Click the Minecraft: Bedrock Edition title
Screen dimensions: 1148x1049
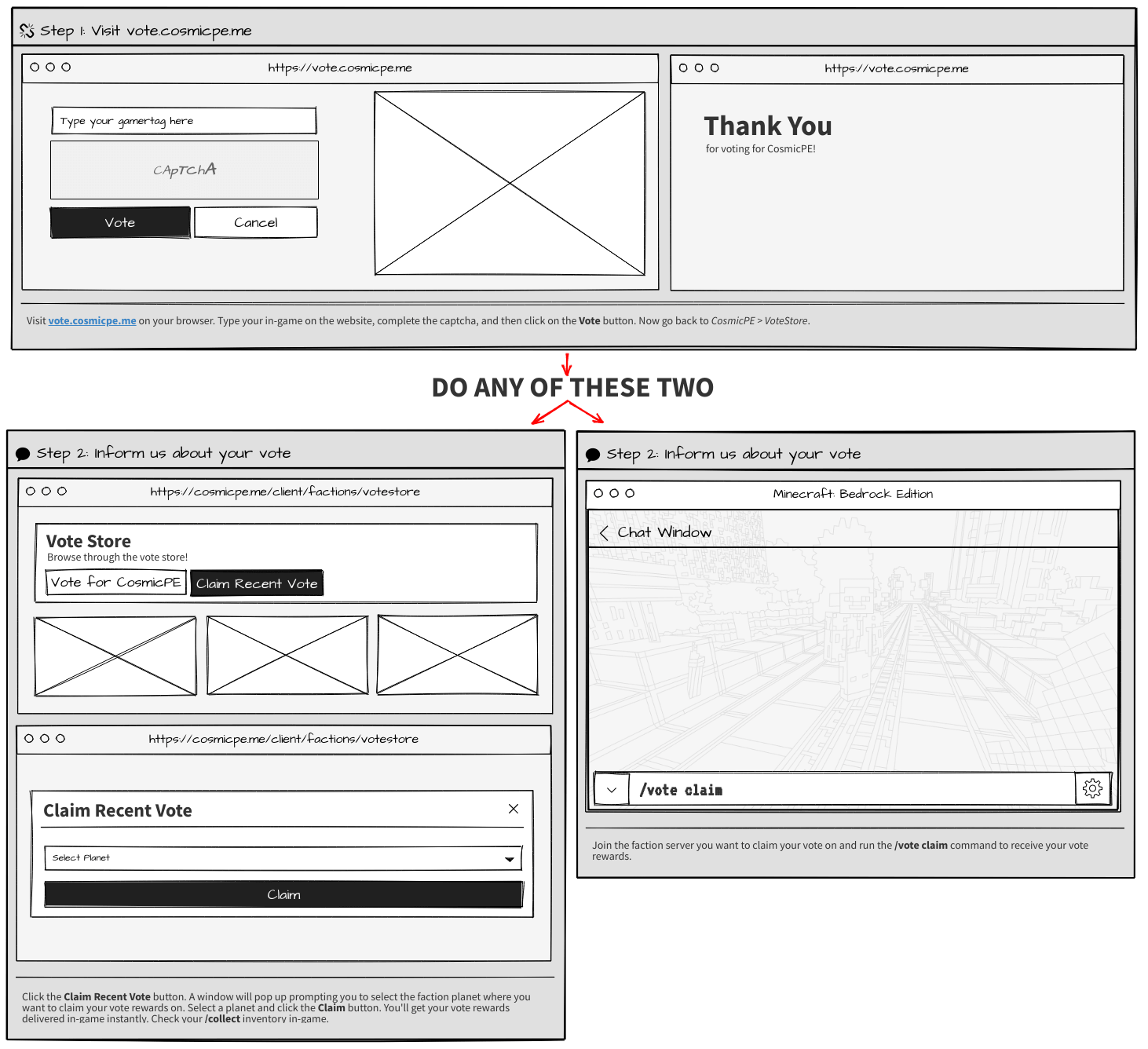tap(853, 494)
